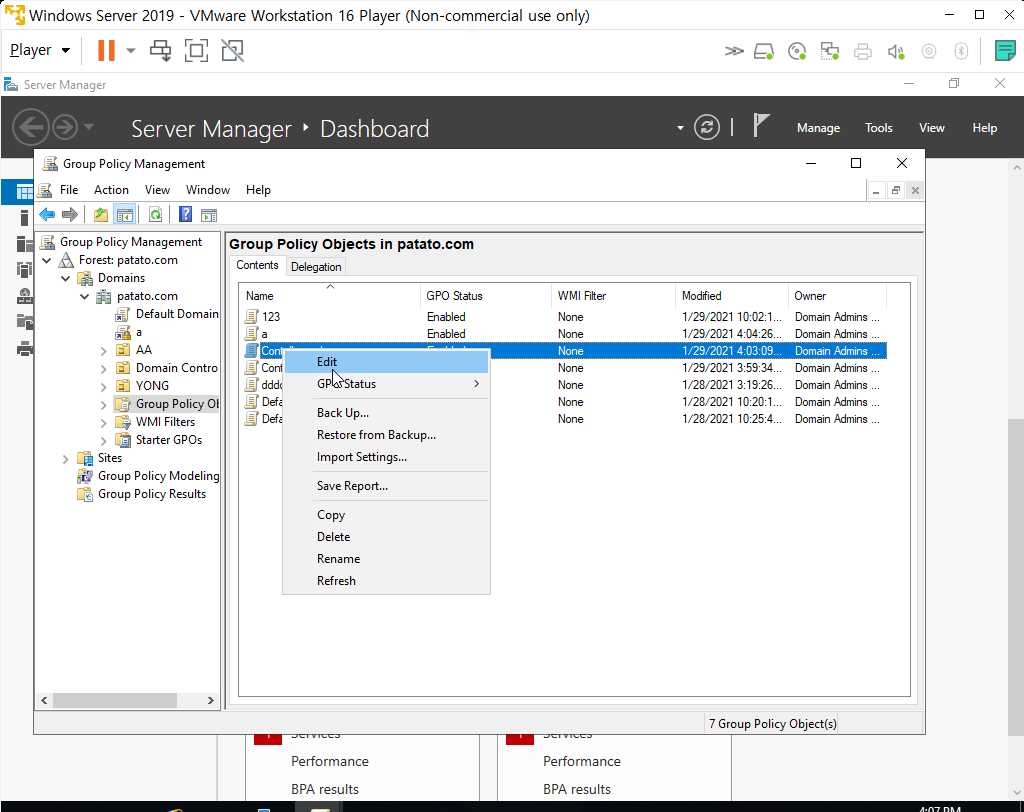Click the print services sidebar icon in Server Manager
Screen dimensions: 1024x812
point(25,348)
